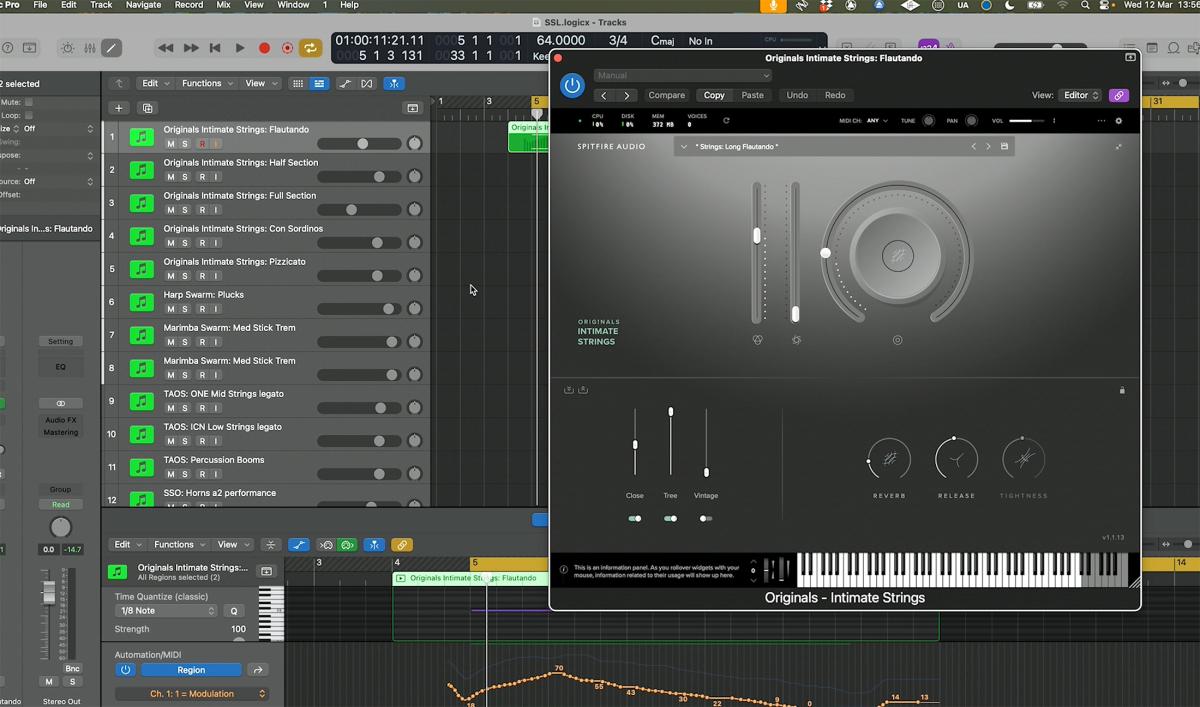This screenshot has height=707, width=1200.
Task: Click the Compare button in plugin header
Action: pos(667,95)
